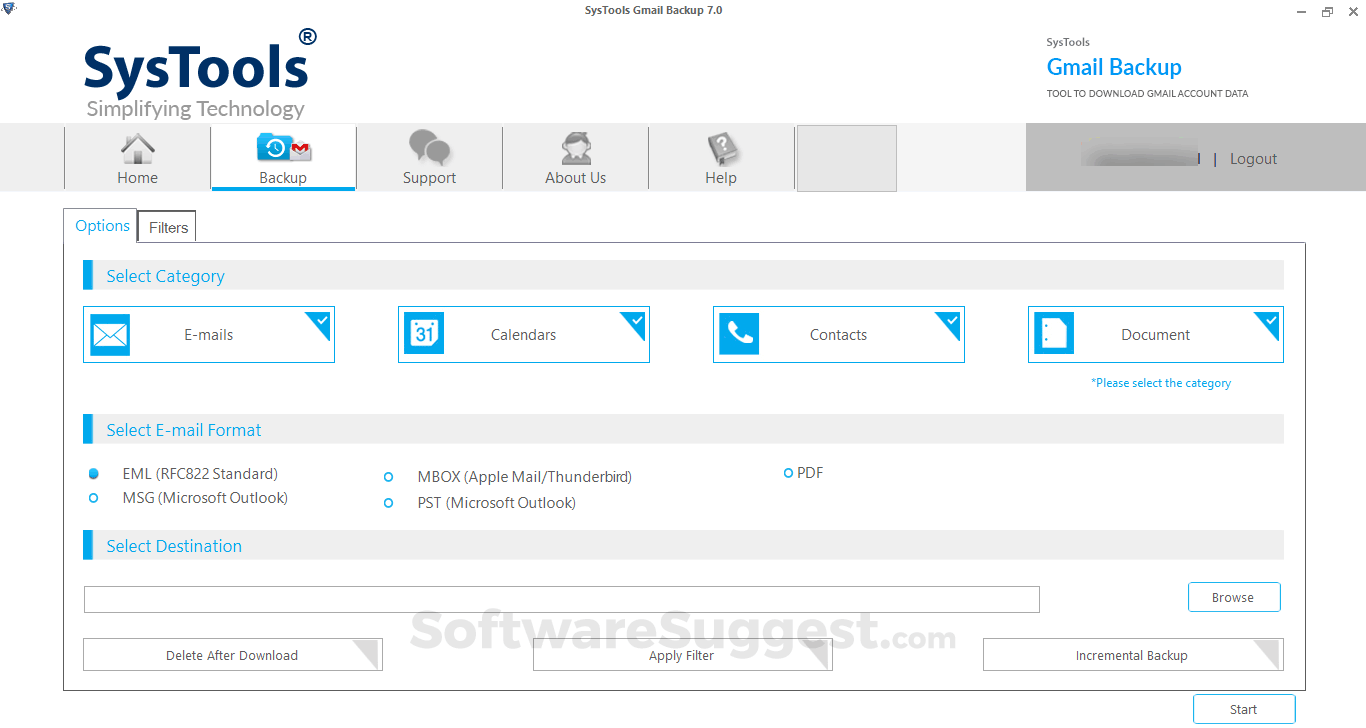The image size is (1366, 728).
Task: Switch to the Filters tab
Action: (x=166, y=227)
